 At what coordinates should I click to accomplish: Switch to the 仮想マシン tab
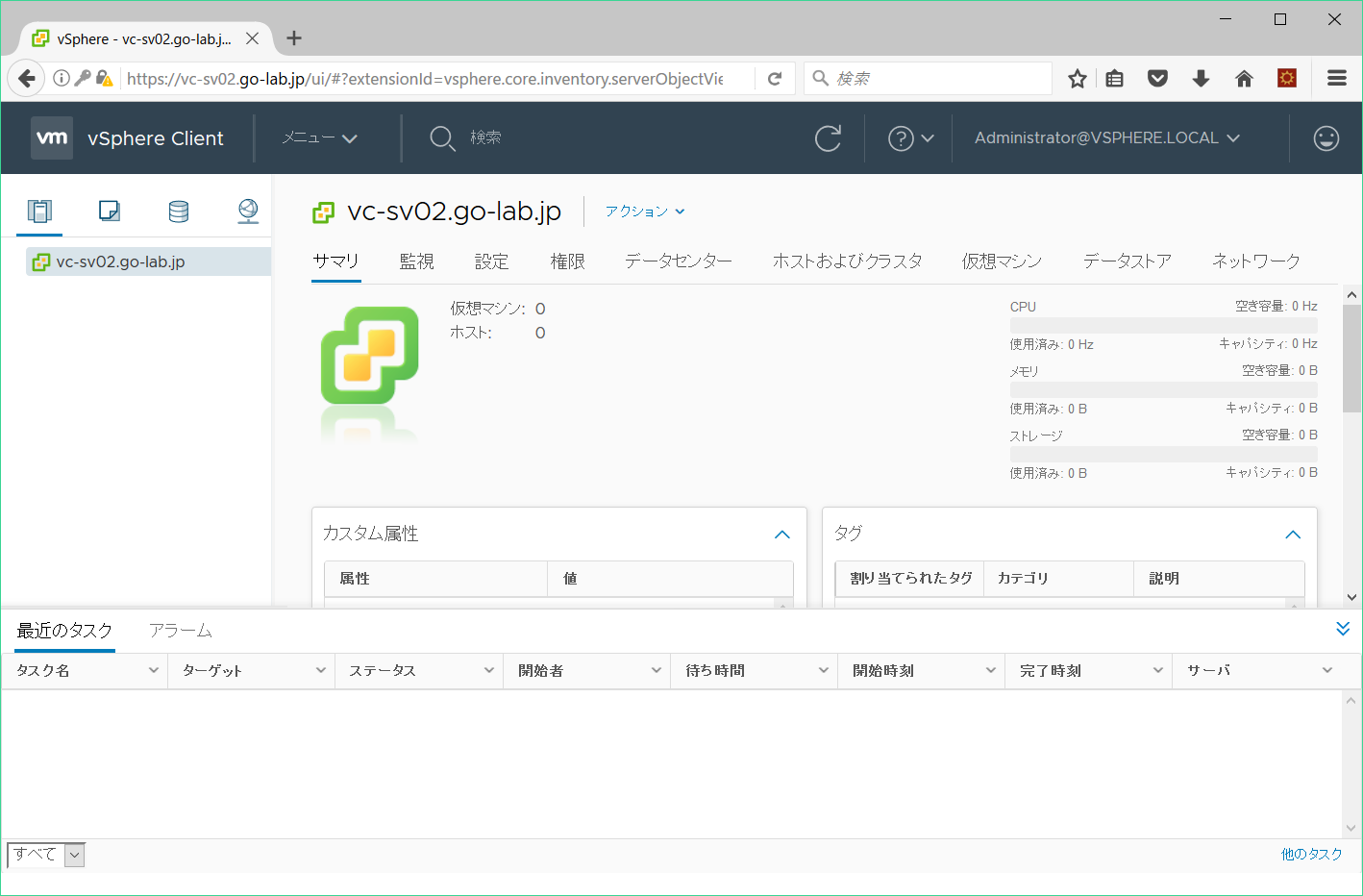1002,261
